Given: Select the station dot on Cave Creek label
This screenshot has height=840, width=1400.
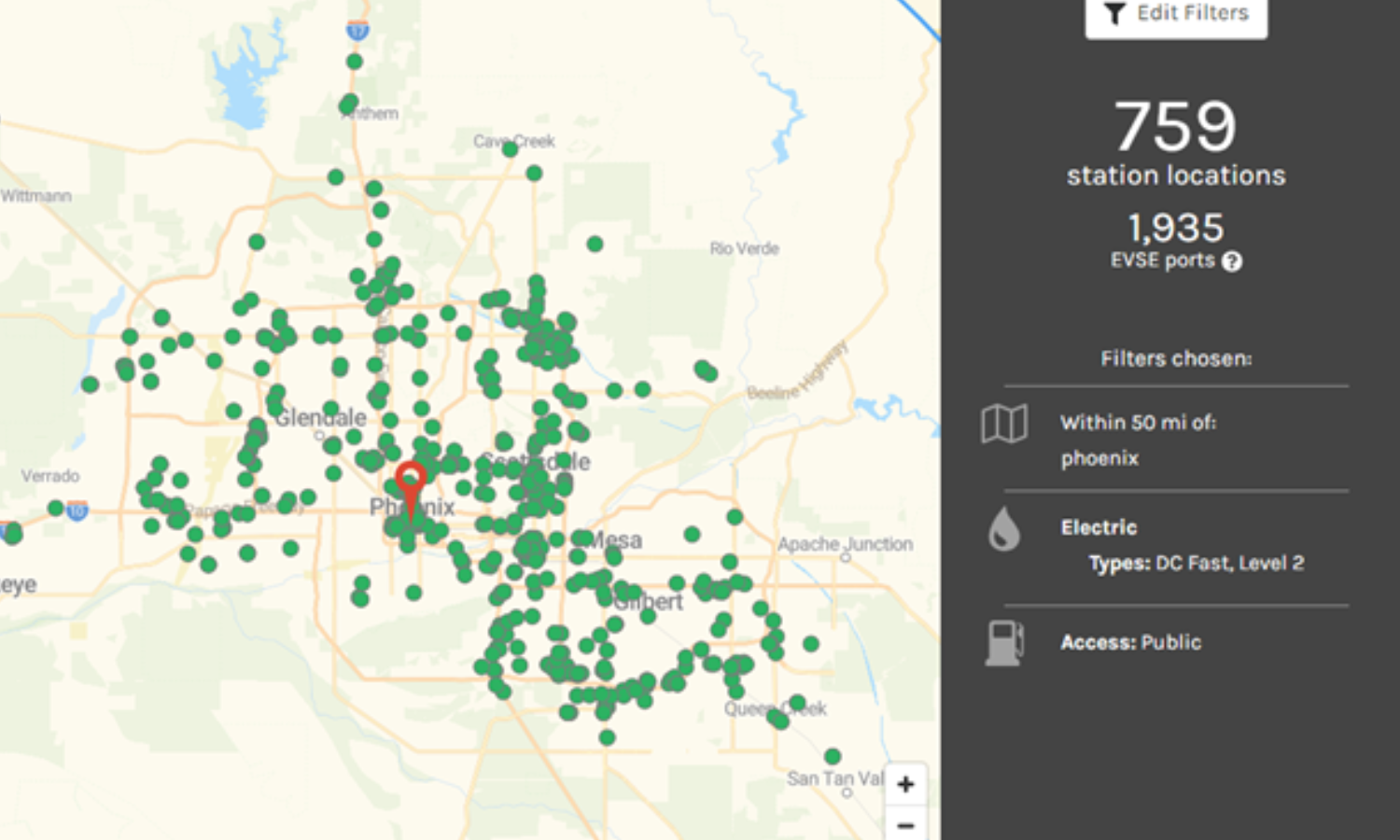Looking at the screenshot, I should (x=510, y=148).
